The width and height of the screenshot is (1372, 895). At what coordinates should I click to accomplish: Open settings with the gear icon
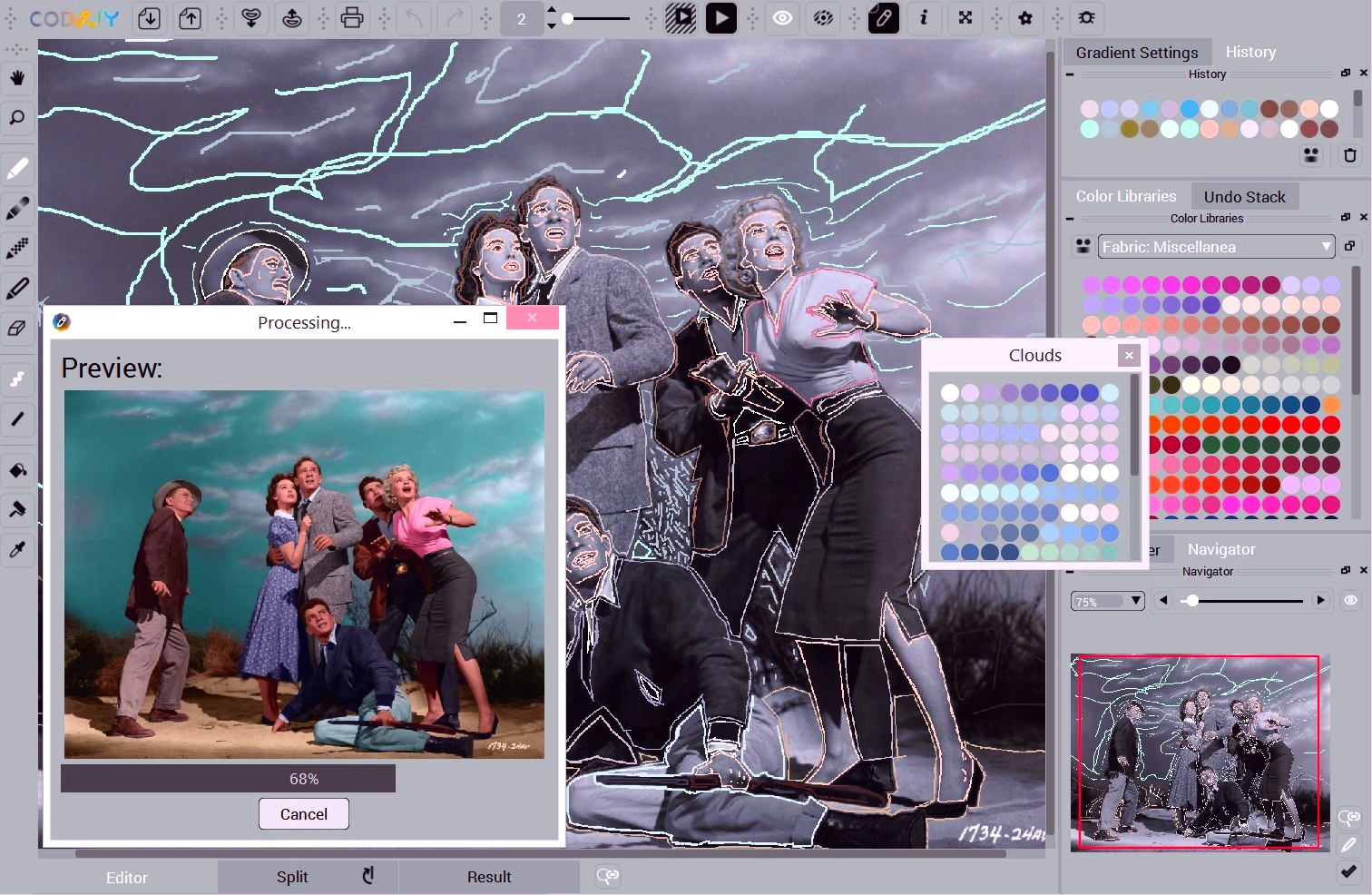click(1026, 18)
